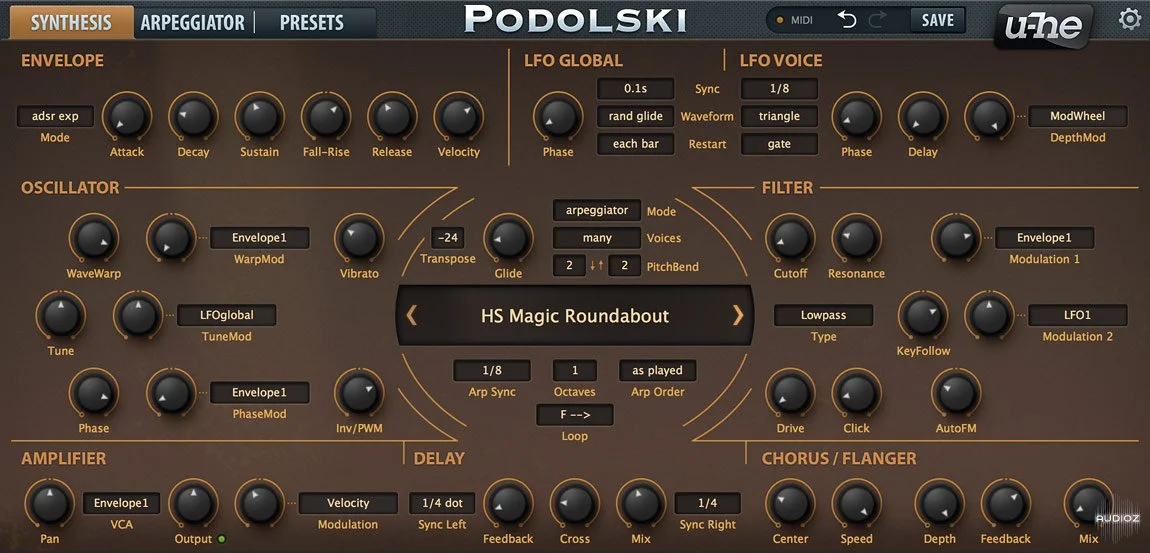
Task: Click the filter Resonance knob
Action: (x=857, y=238)
